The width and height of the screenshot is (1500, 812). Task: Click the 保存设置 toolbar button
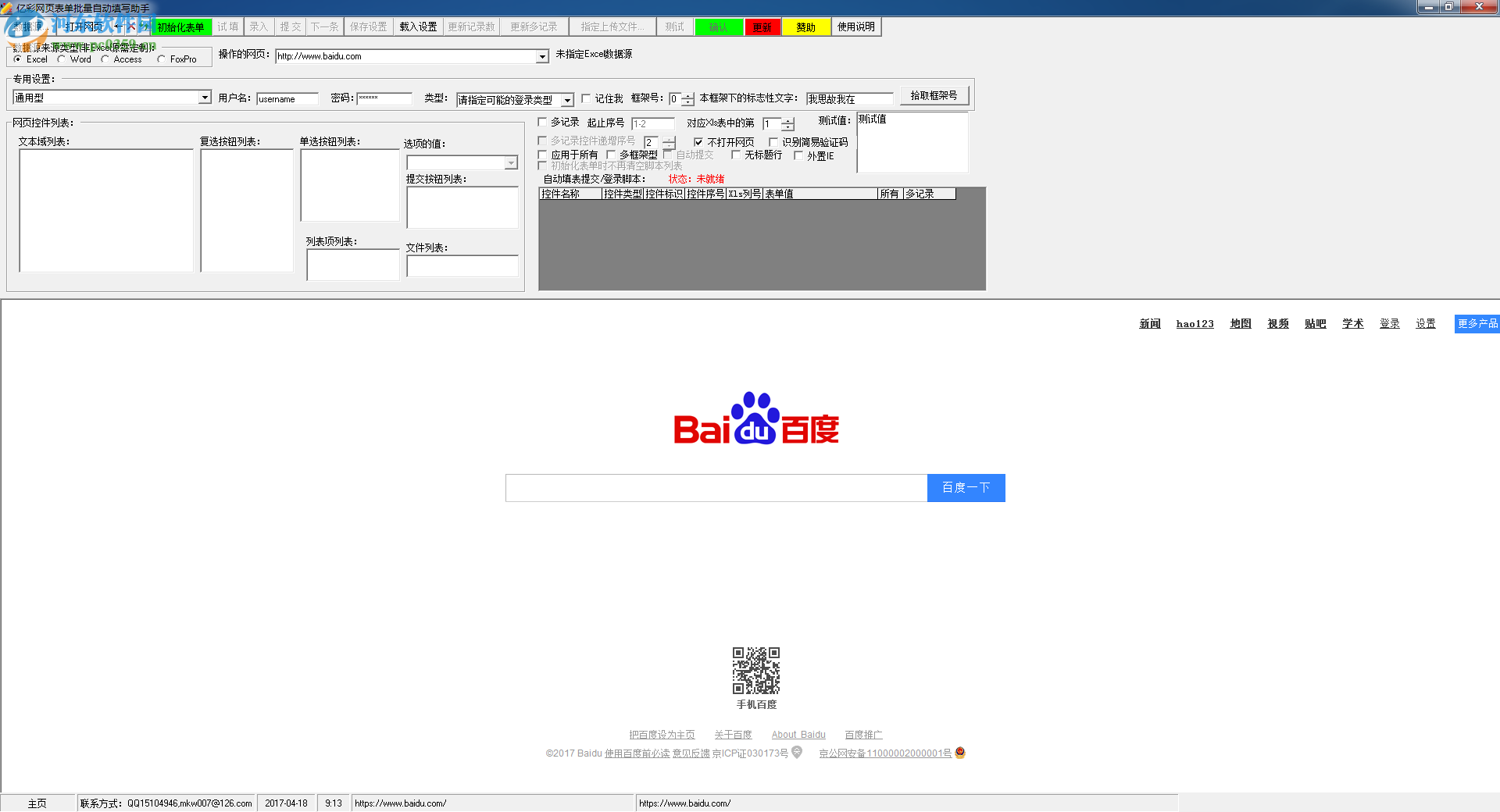point(368,27)
